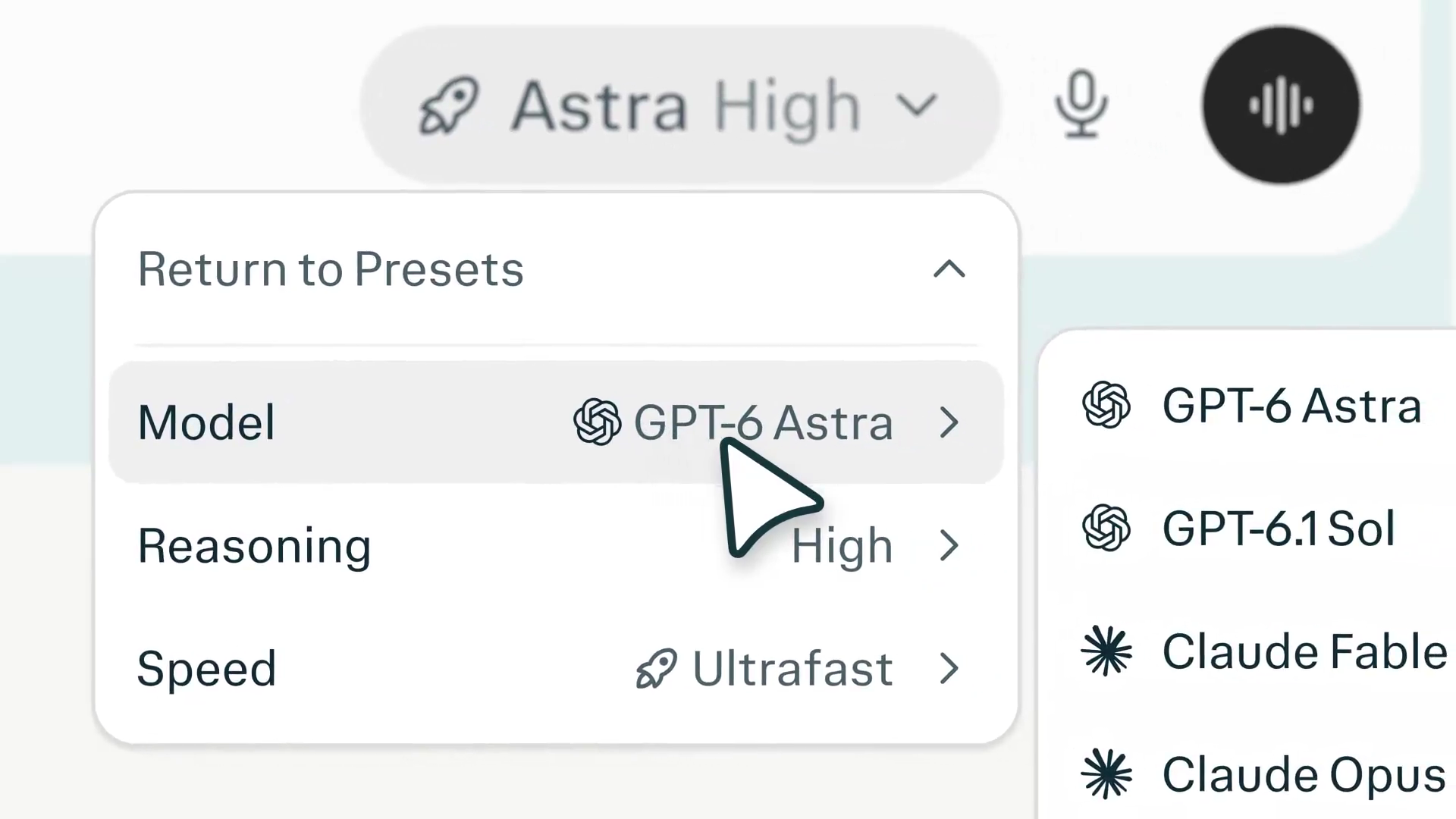
Task: Click the microphone dictation icon
Action: (x=1081, y=105)
